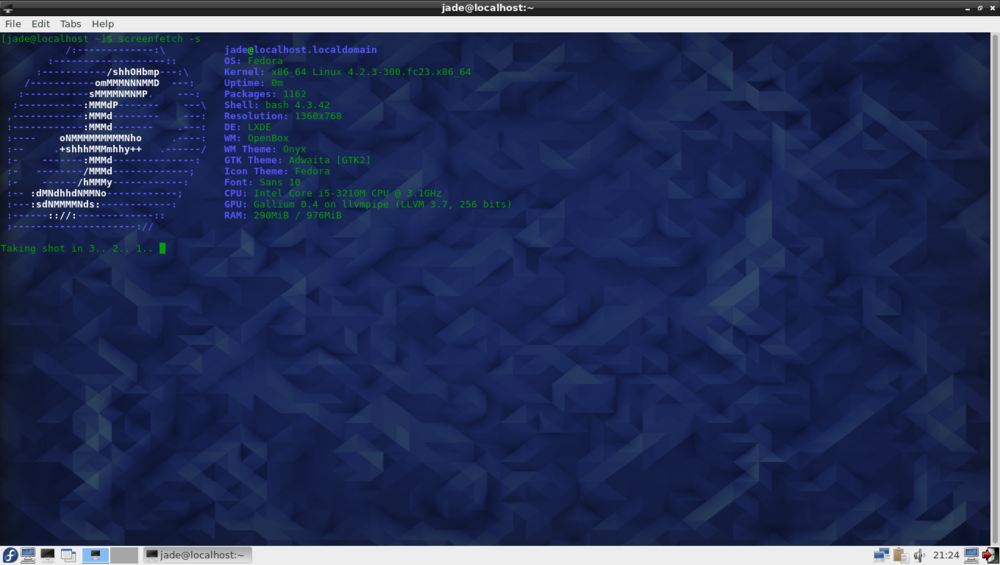Click the 'screenfetch -s' command text

(159, 39)
